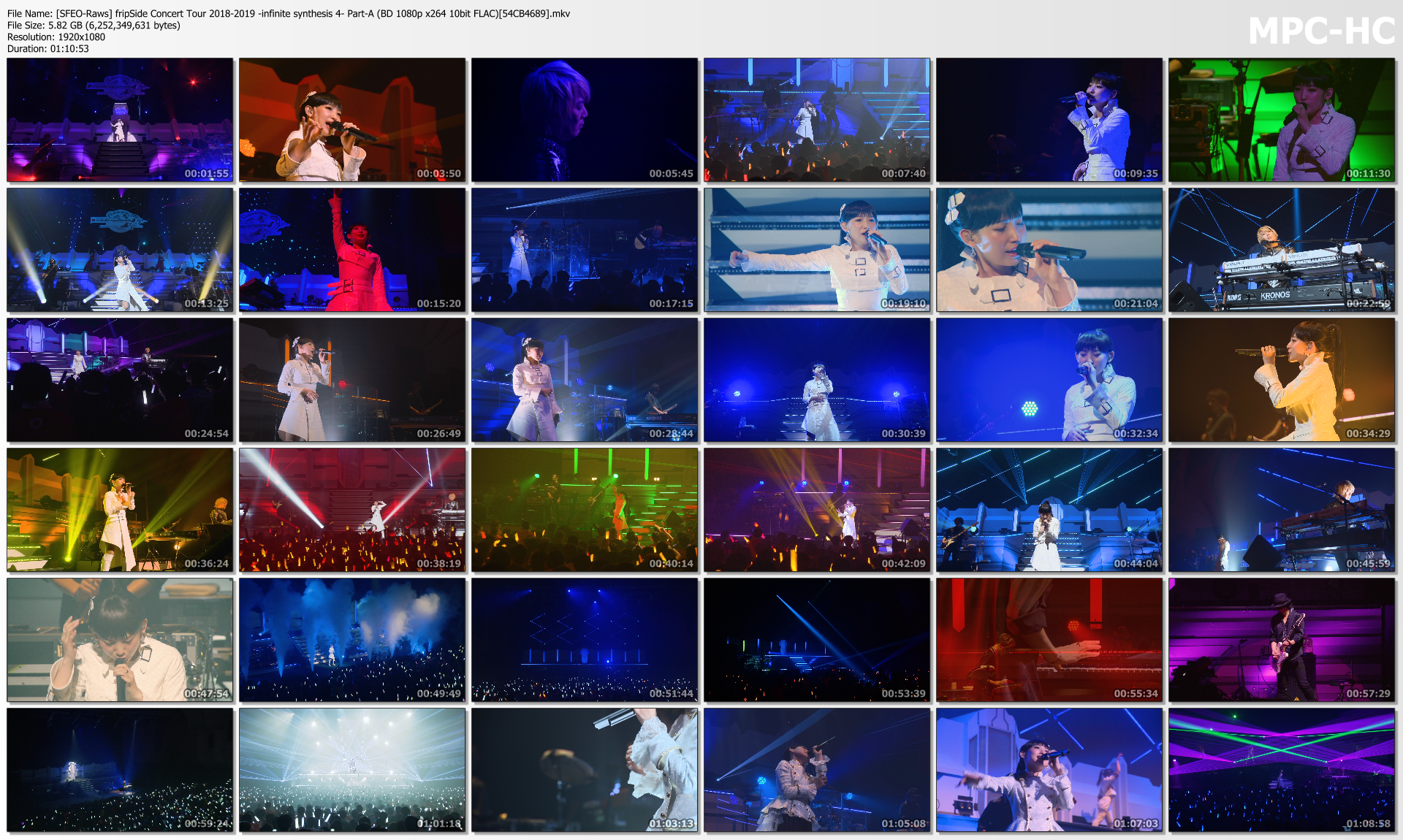Click the green-lit thumbnail at 00:11:30

coord(1281,120)
